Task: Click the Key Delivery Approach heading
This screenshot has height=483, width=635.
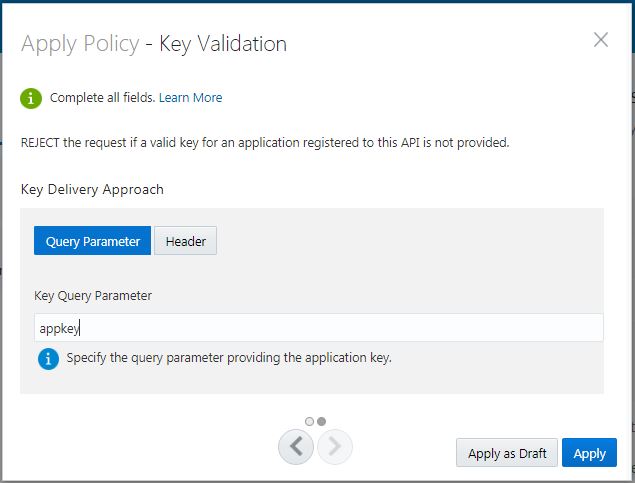Action: tap(92, 189)
